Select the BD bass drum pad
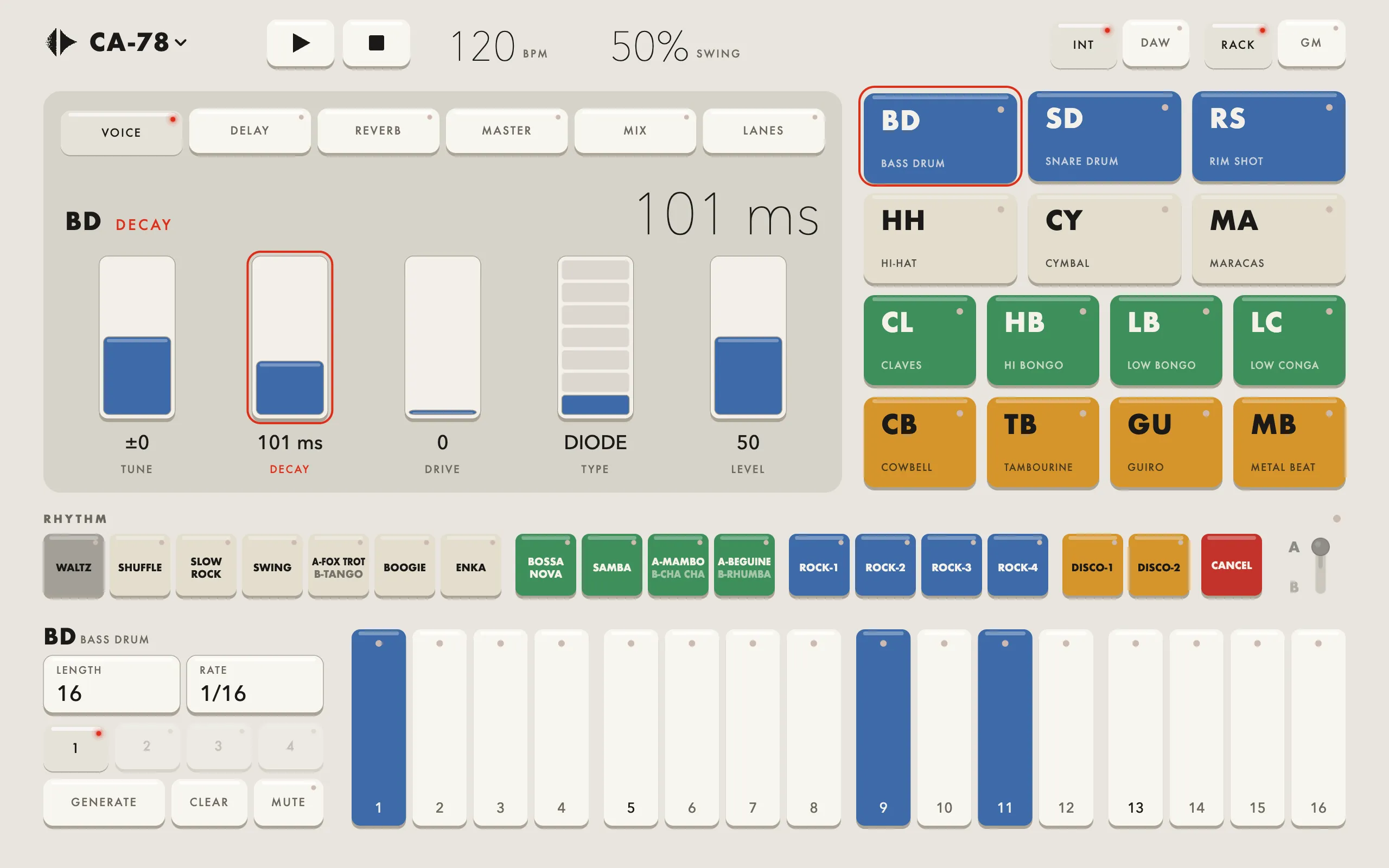 coord(940,138)
